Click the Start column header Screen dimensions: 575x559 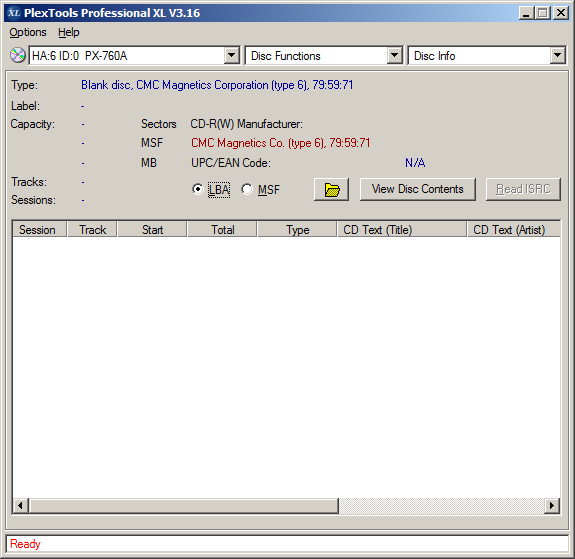pos(152,230)
